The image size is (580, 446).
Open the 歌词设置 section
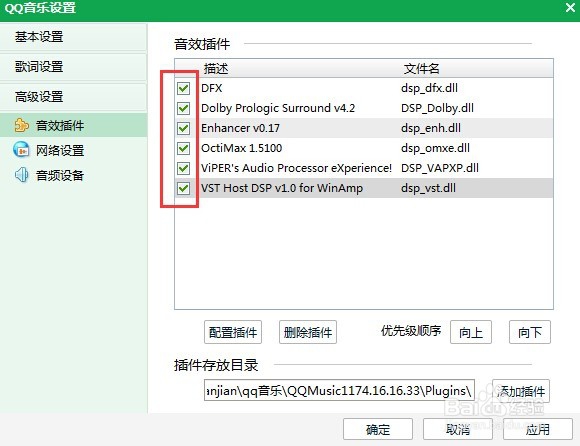(73, 67)
